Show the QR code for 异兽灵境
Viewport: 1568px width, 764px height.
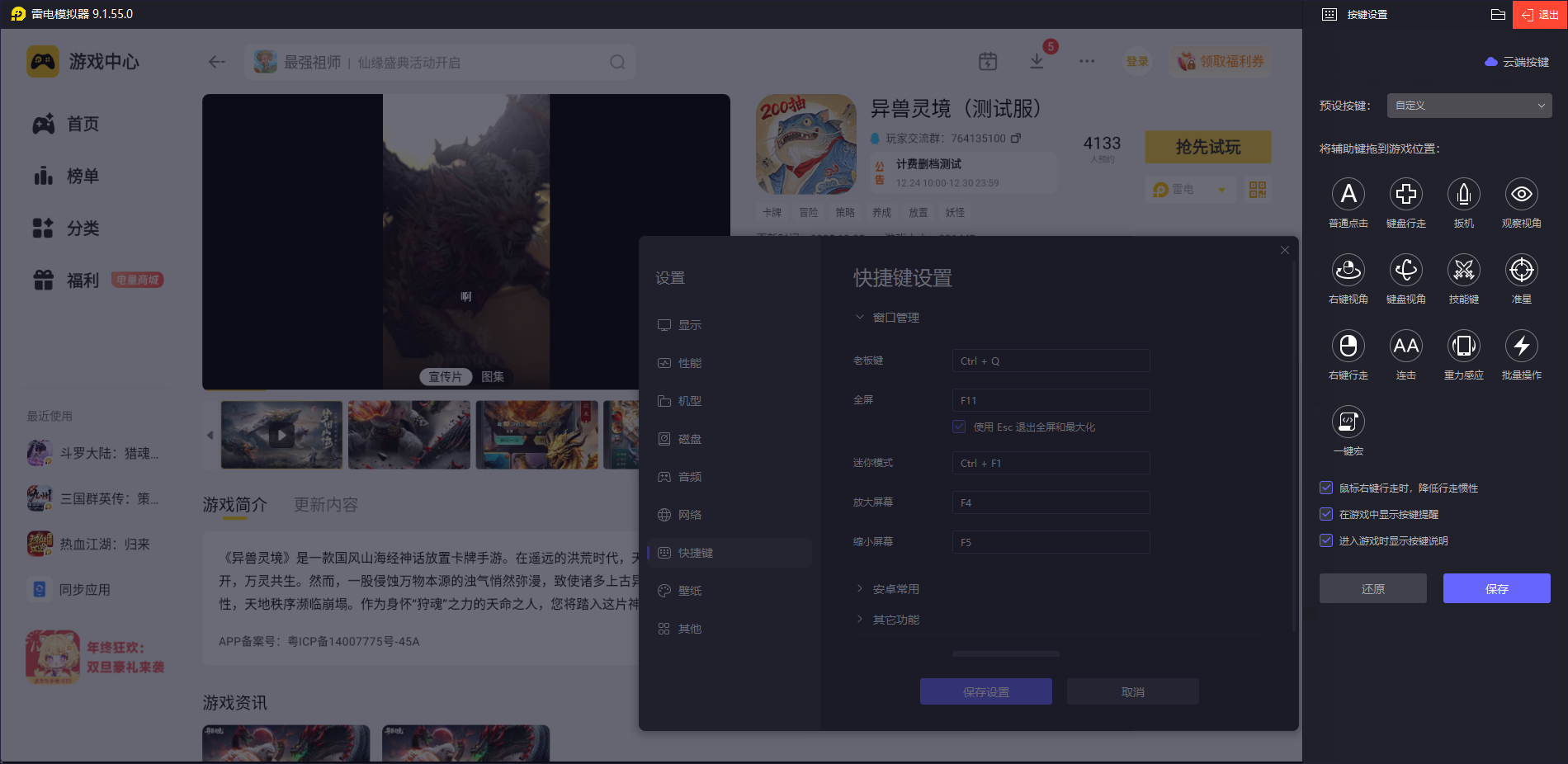[x=1258, y=190]
